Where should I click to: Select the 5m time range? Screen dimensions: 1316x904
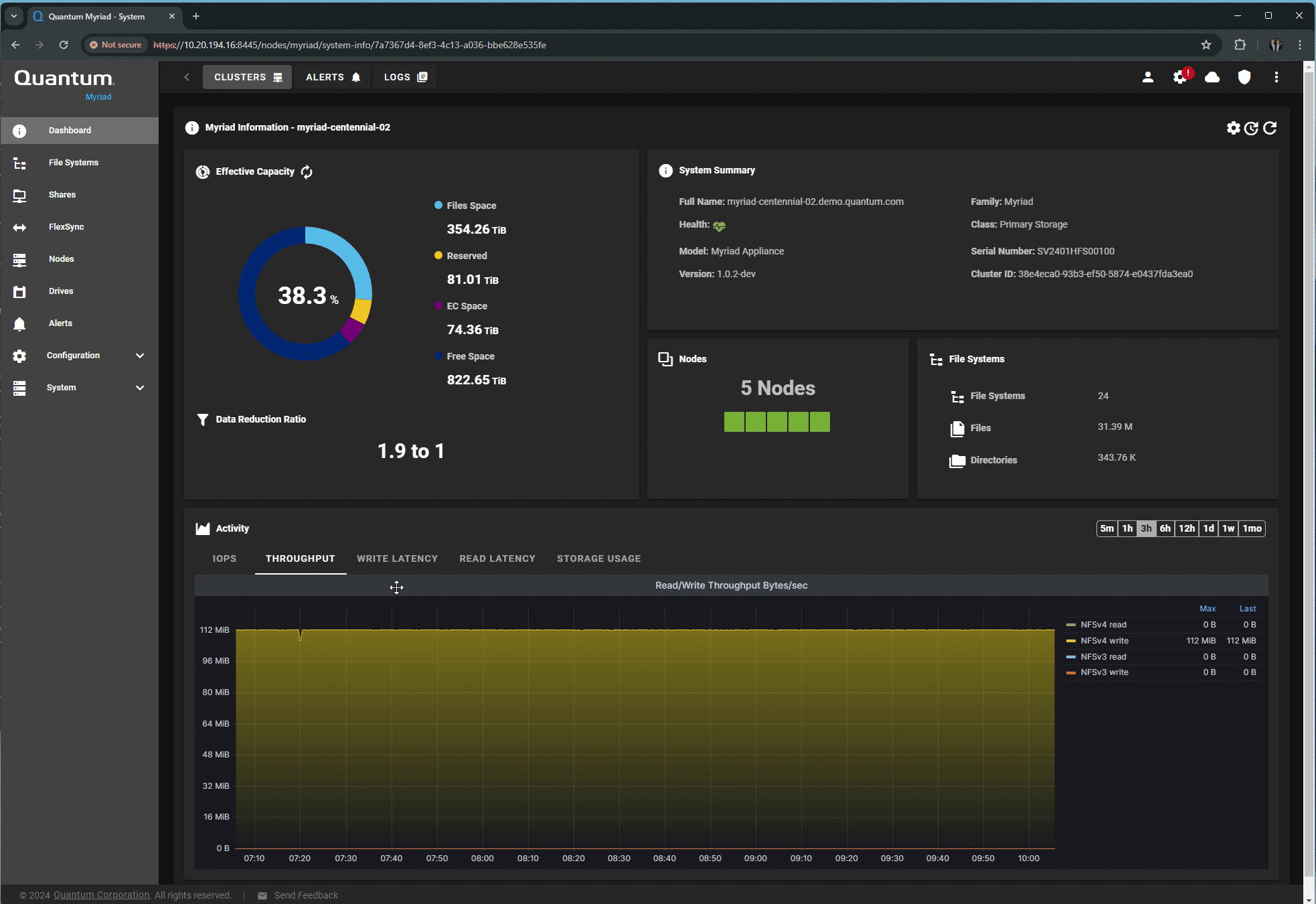click(x=1107, y=529)
